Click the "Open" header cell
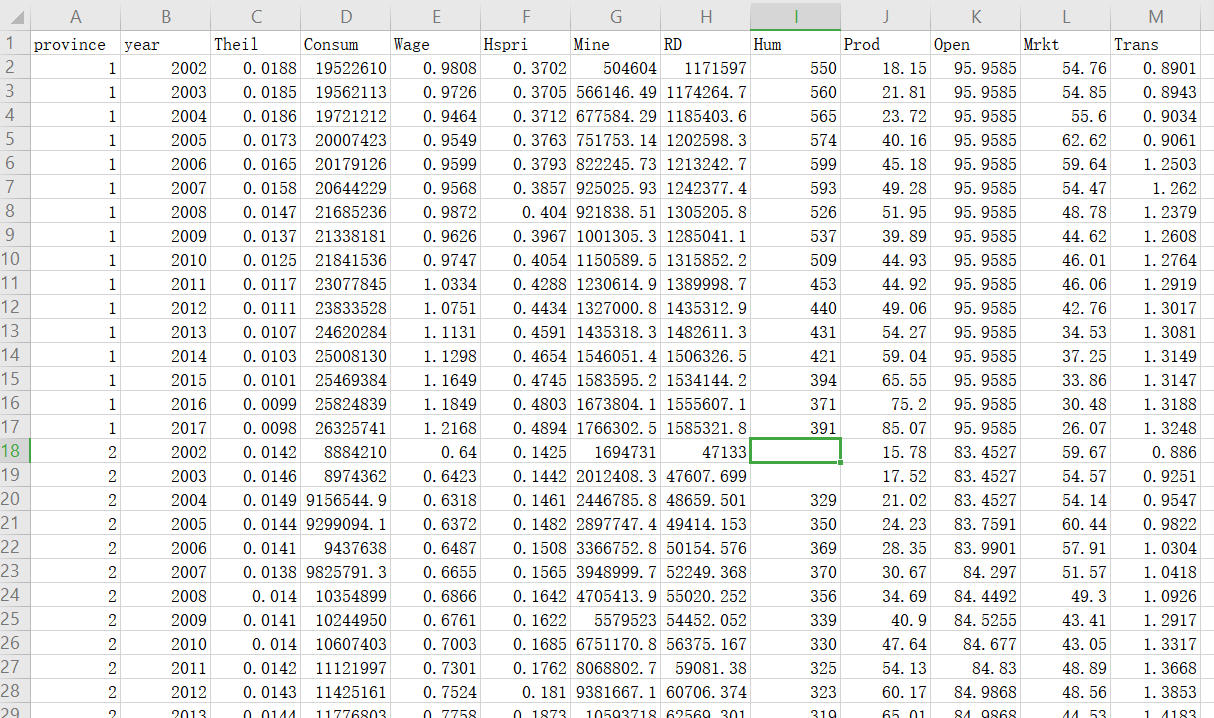This screenshot has height=718, width=1214. pos(976,44)
